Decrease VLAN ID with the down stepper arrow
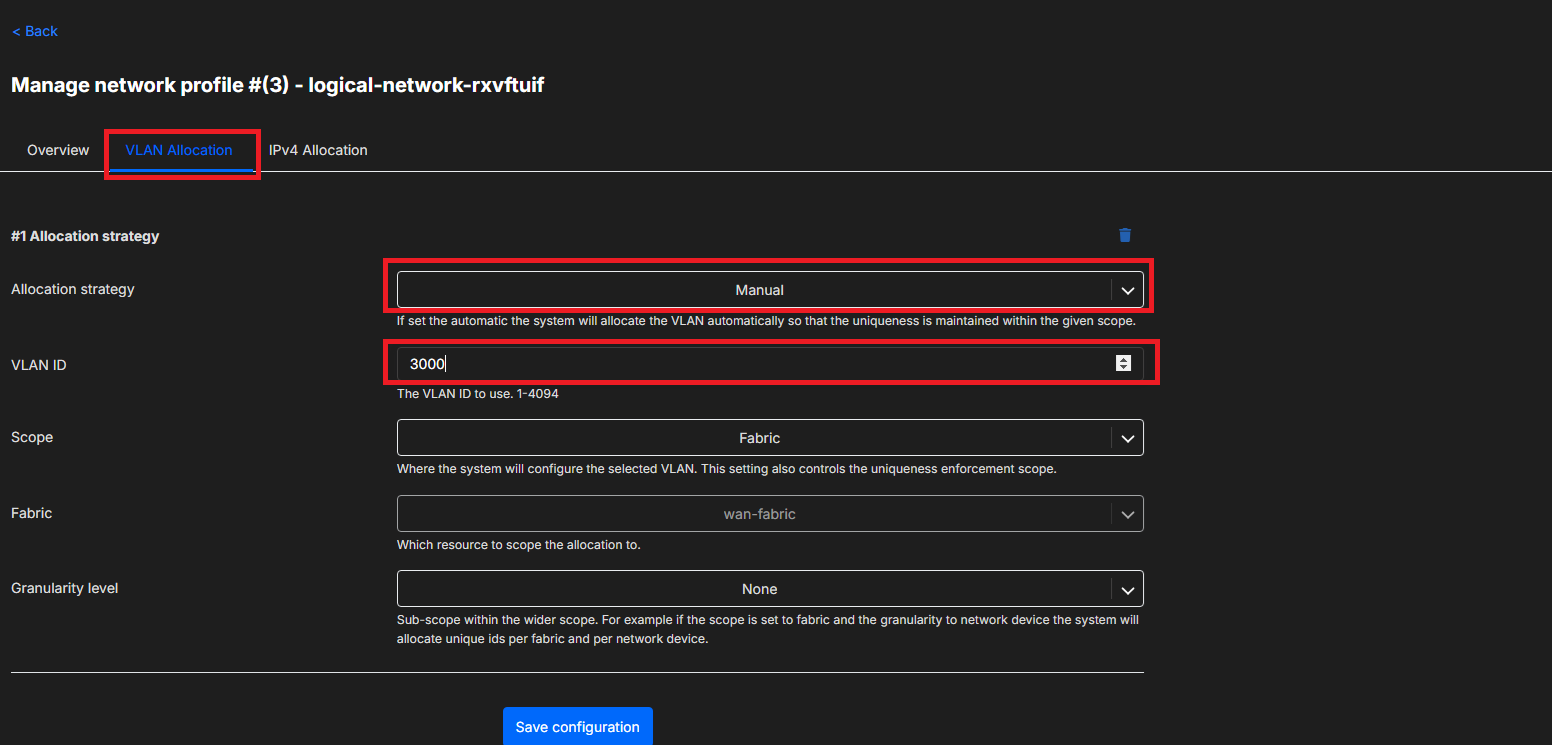Viewport: 1552px width, 745px height. [1123, 368]
